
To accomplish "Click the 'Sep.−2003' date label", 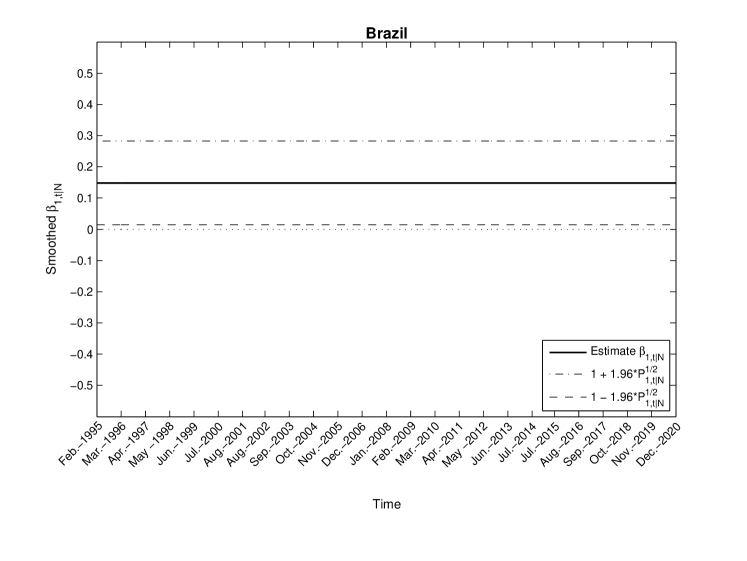I will pos(273,444).
